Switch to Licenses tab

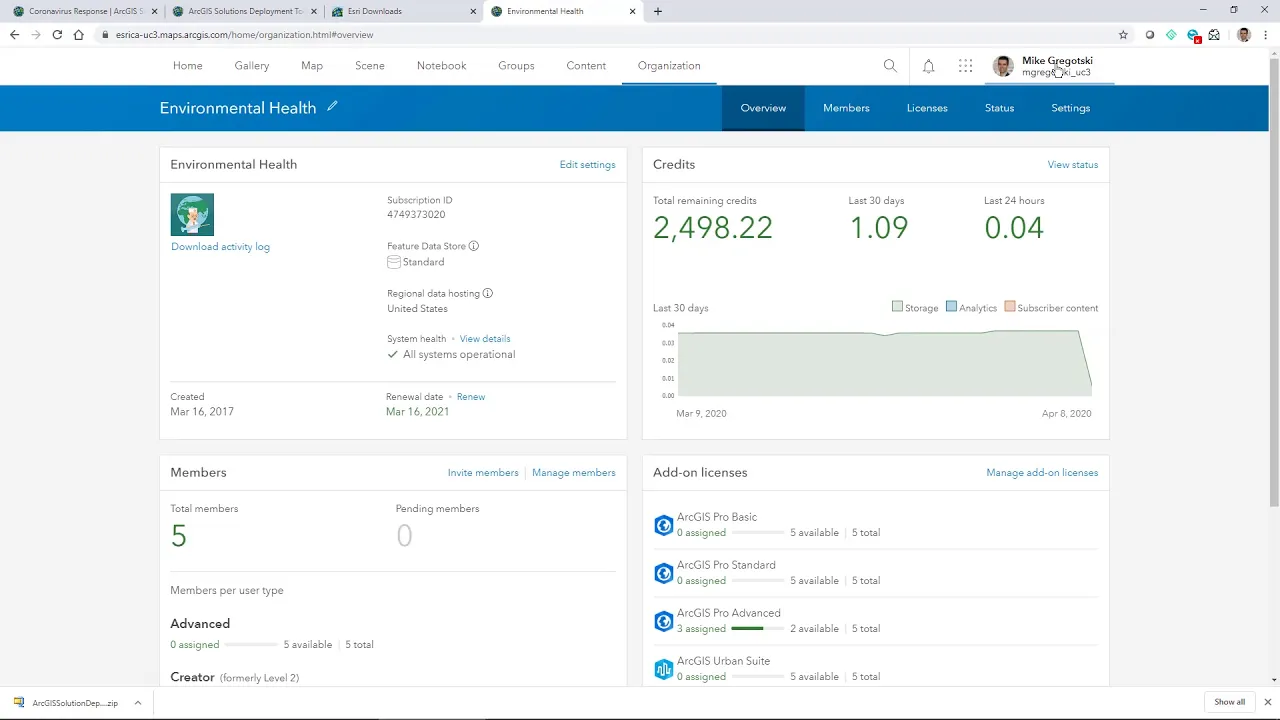(927, 108)
